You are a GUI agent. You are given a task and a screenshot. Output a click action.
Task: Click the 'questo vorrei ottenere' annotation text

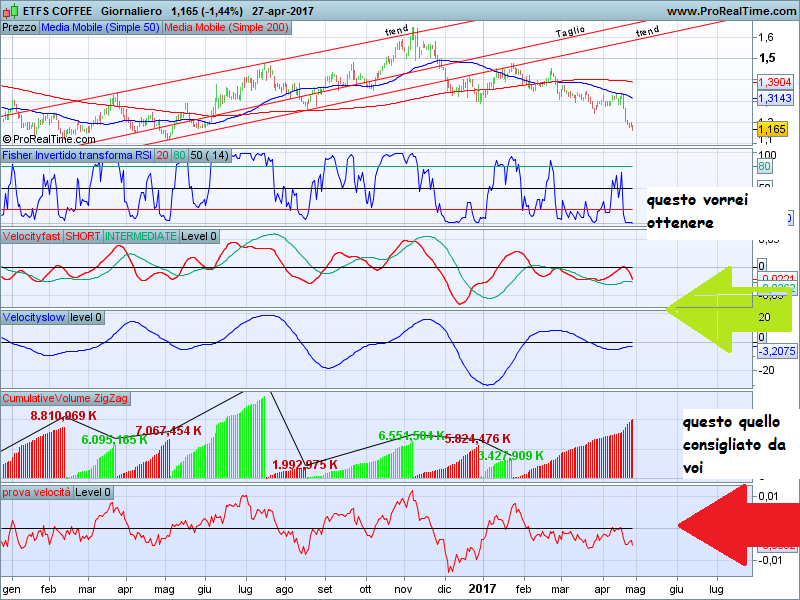tap(697, 211)
